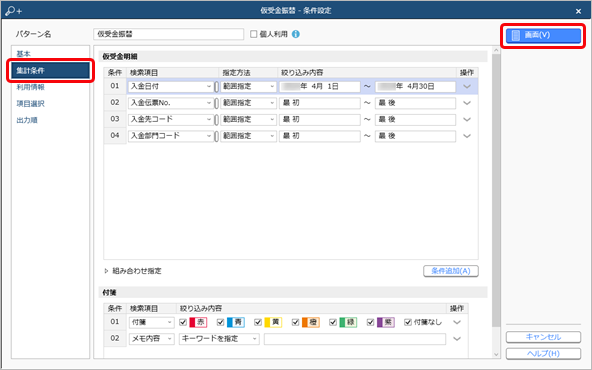The height and width of the screenshot is (370, 592).
Task: Click the 条件追加(A) button
Action: point(451,271)
